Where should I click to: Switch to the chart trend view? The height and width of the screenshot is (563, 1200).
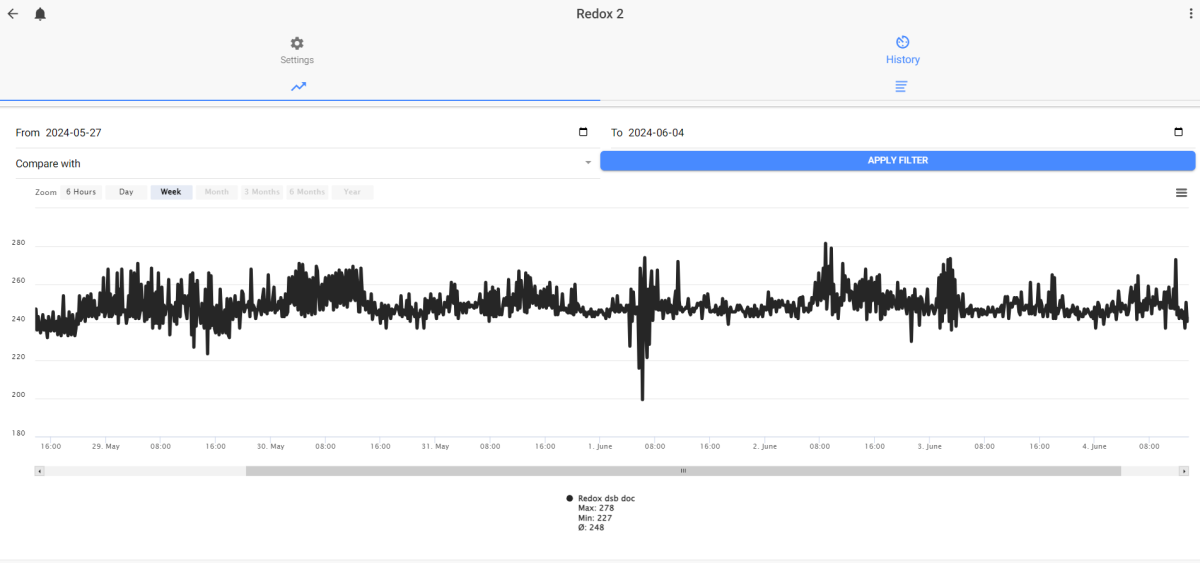coord(298,86)
